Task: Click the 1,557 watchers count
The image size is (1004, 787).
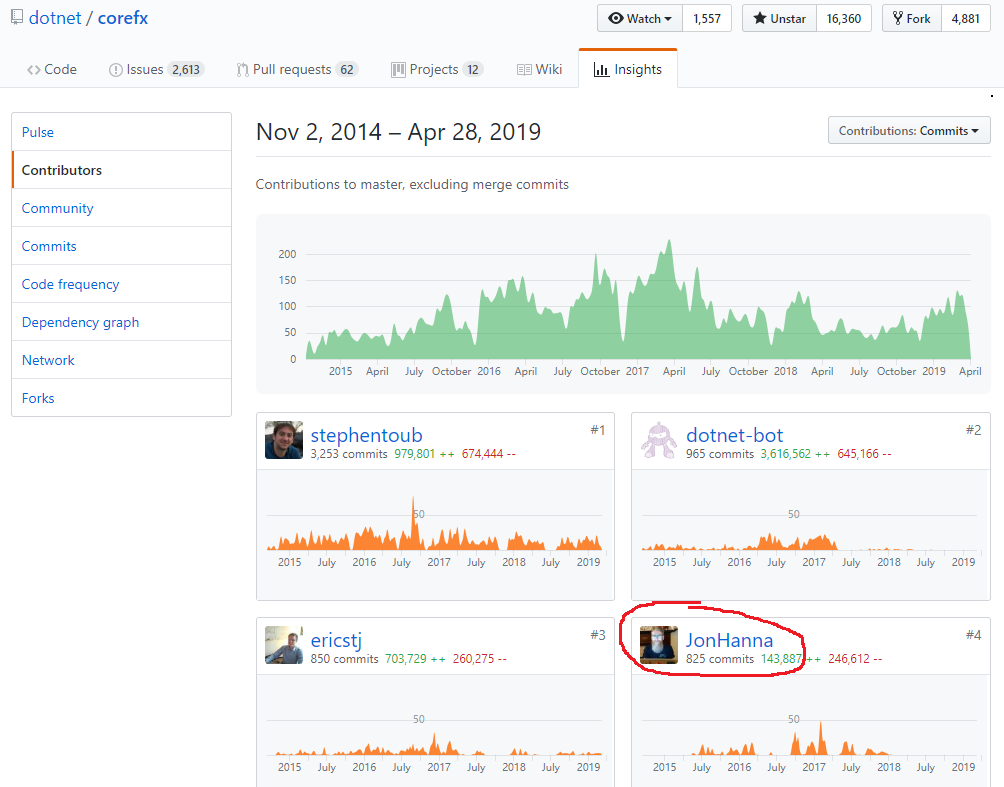Action: pyautogui.click(x=707, y=18)
